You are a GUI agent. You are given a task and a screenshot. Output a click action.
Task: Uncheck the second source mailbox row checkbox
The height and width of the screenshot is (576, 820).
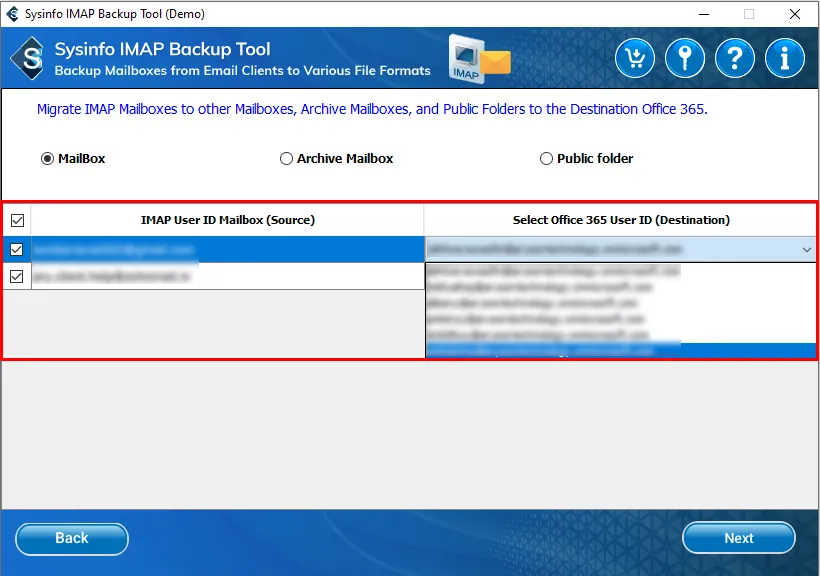pyautogui.click(x=17, y=277)
